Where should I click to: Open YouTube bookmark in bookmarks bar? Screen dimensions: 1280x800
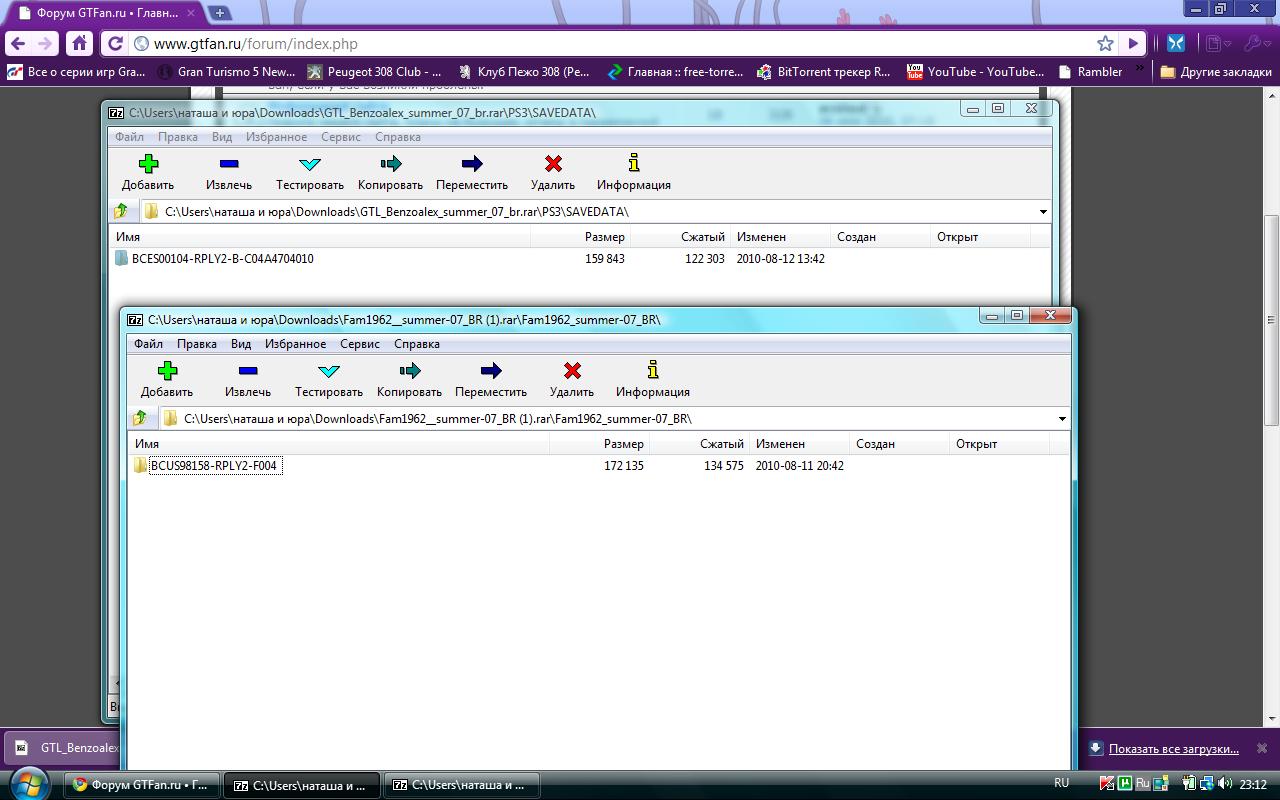[976, 71]
